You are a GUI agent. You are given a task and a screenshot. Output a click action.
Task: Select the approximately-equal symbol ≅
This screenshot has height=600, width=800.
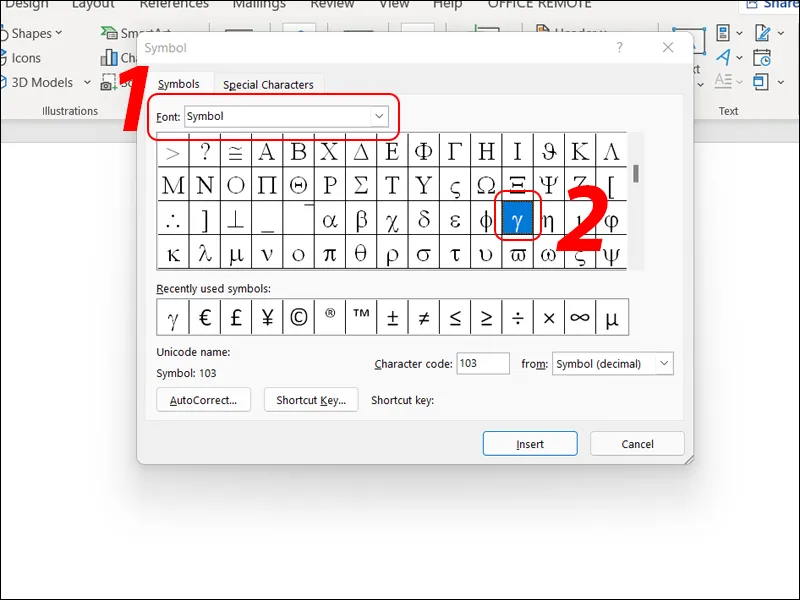pyautogui.click(x=236, y=152)
